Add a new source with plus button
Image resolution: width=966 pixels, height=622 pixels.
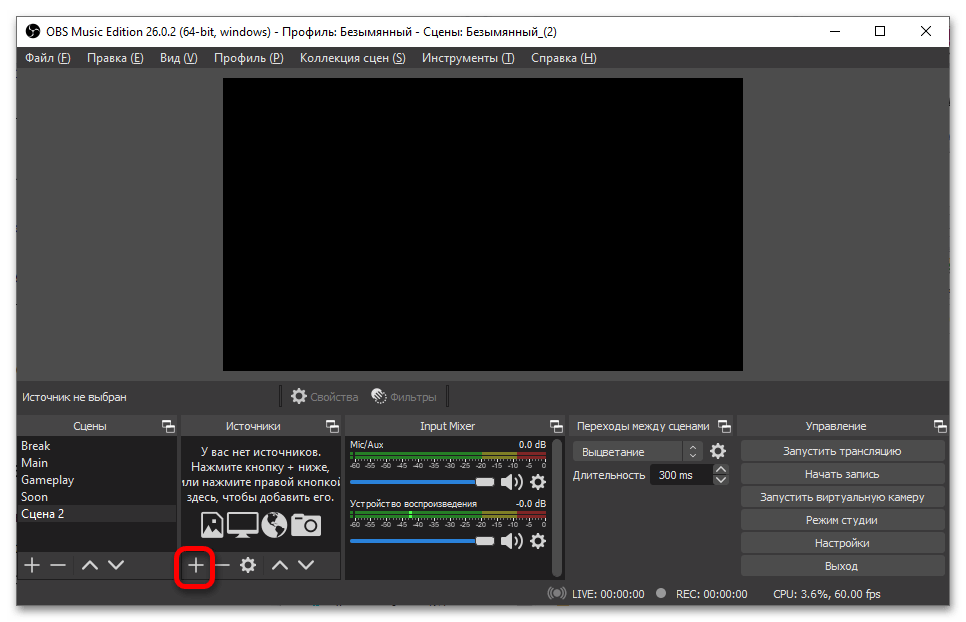coord(195,565)
